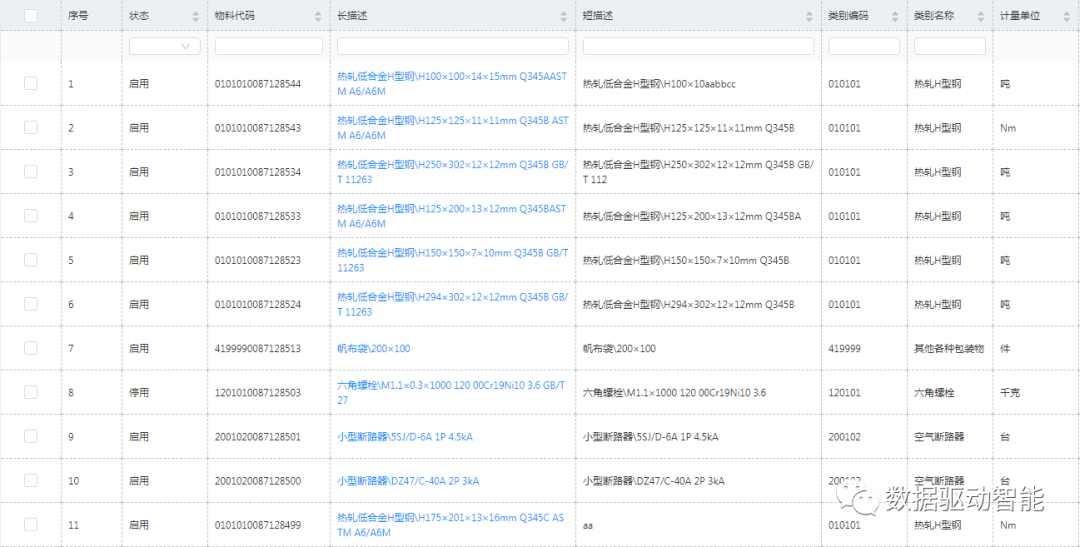Click sort icon in 状态 column header
Viewport: 1080px width, 547px height.
point(195,17)
